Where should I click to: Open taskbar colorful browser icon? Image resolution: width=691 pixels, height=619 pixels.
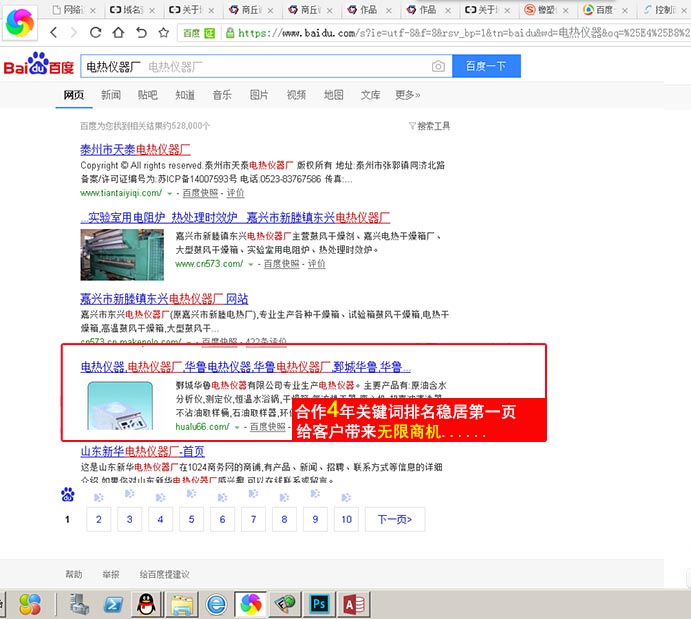click(250, 604)
